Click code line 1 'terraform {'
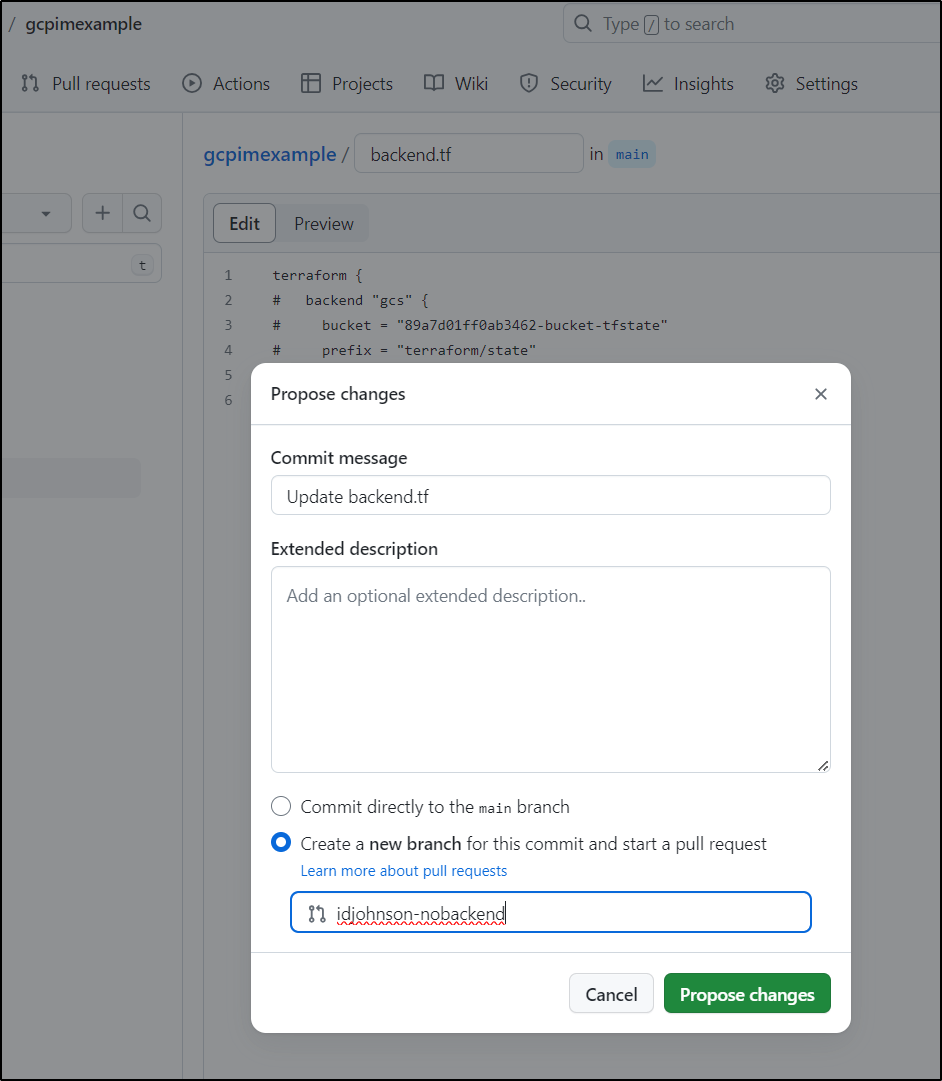The width and height of the screenshot is (942, 1081). pos(317,275)
